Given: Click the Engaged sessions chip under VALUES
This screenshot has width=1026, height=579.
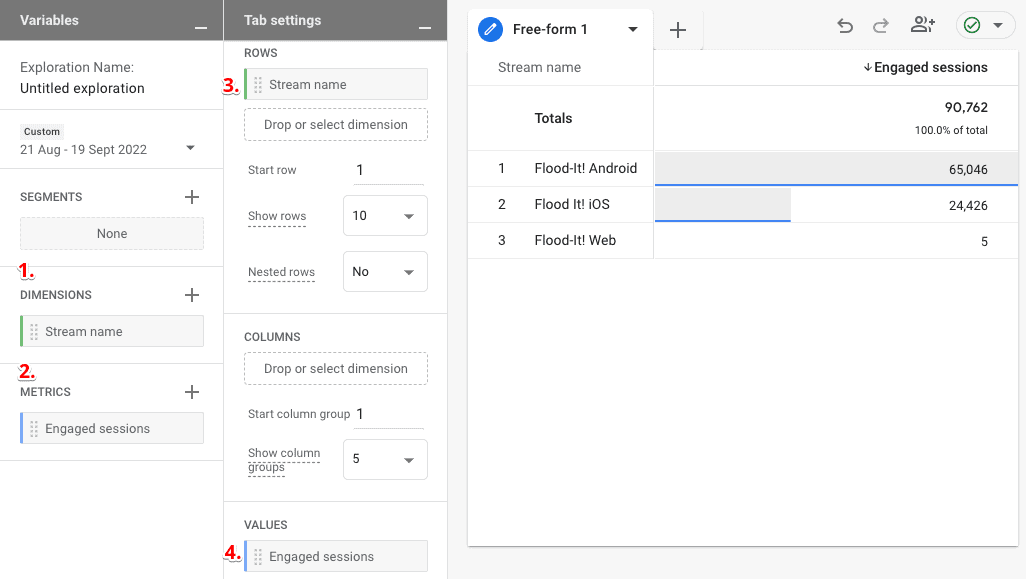Looking at the screenshot, I should pos(335,556).
